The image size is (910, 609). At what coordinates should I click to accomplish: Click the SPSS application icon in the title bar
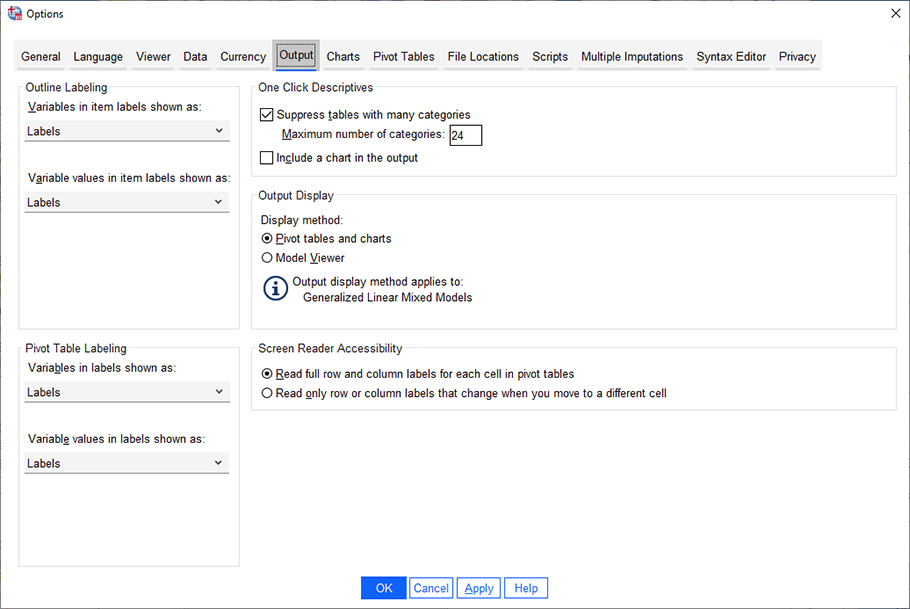pos(13,13)
